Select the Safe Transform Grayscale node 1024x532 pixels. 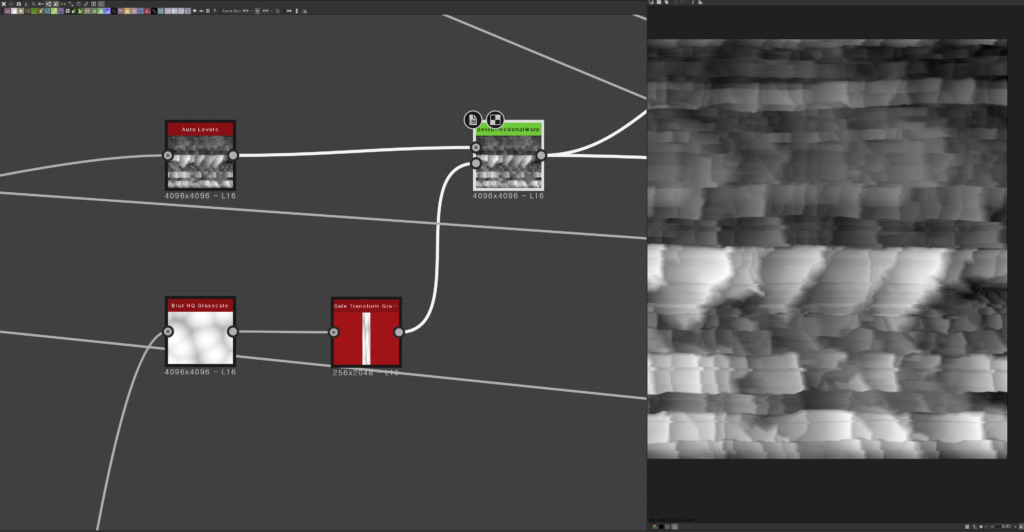click(x=366, y=332)
